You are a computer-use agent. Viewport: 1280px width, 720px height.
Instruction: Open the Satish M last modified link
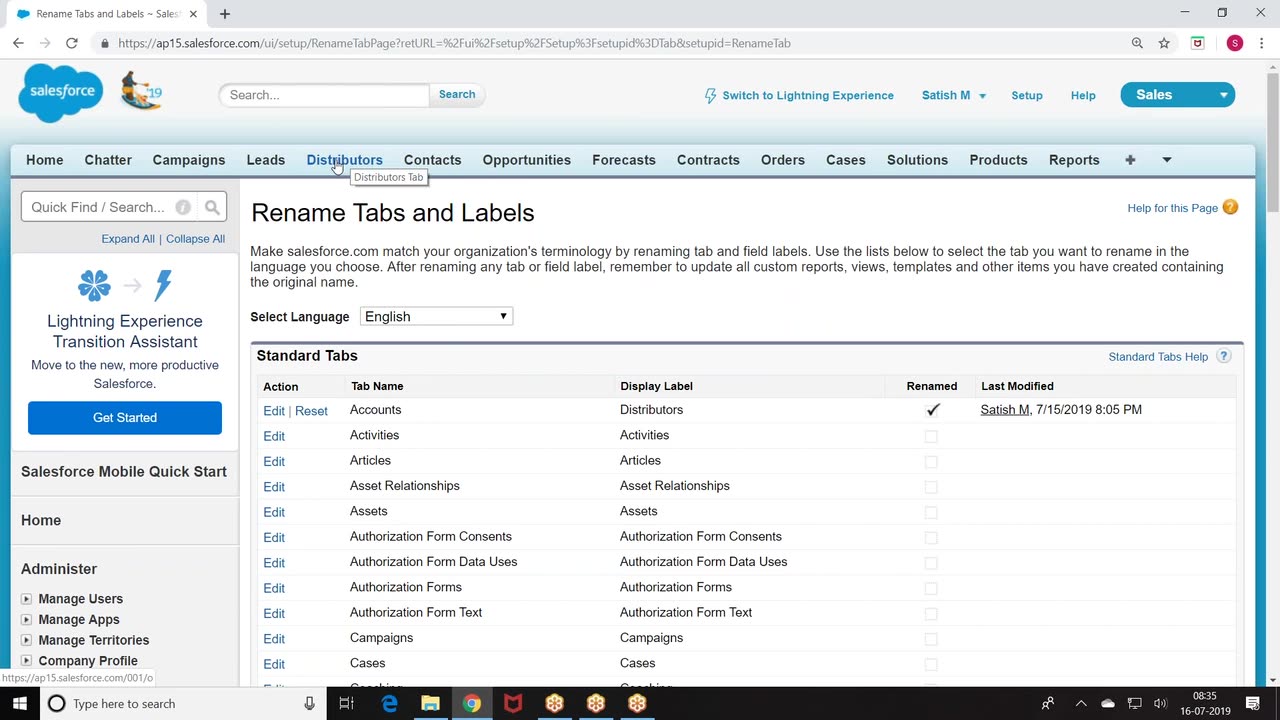tap(1005, 410)
